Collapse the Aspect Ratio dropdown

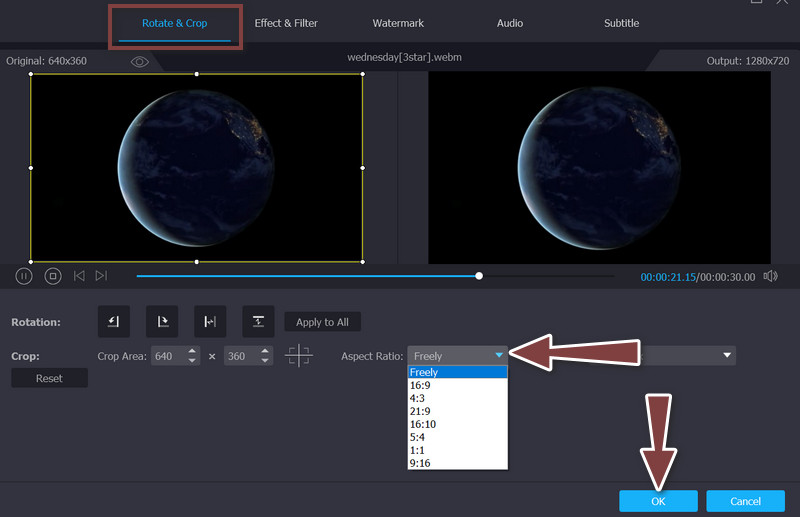click(499, 356)
